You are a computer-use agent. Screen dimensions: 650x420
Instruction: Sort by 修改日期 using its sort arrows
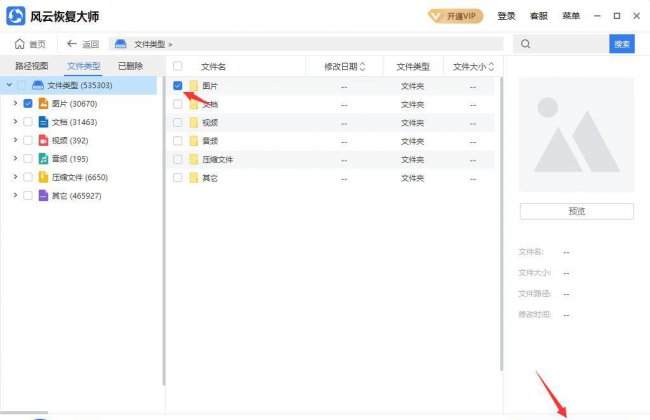click(362, 66)
